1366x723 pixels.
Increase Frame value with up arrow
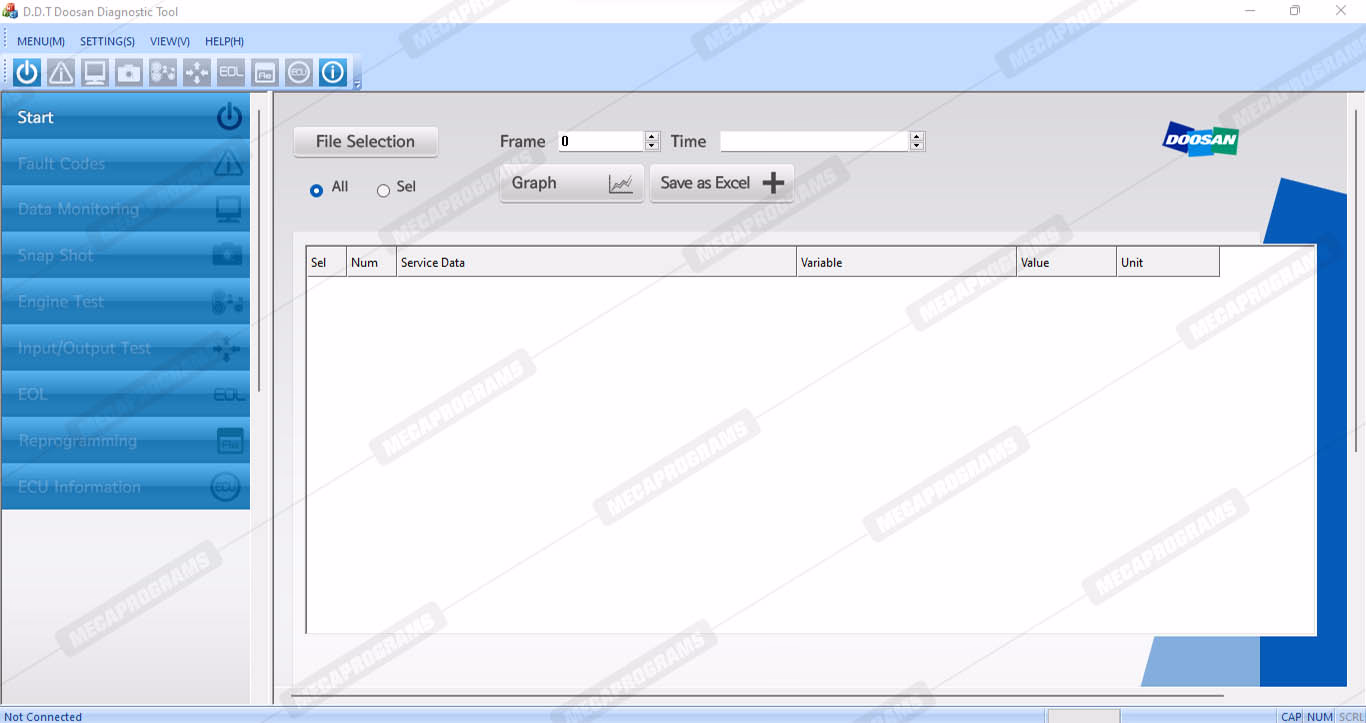(652, 137)
